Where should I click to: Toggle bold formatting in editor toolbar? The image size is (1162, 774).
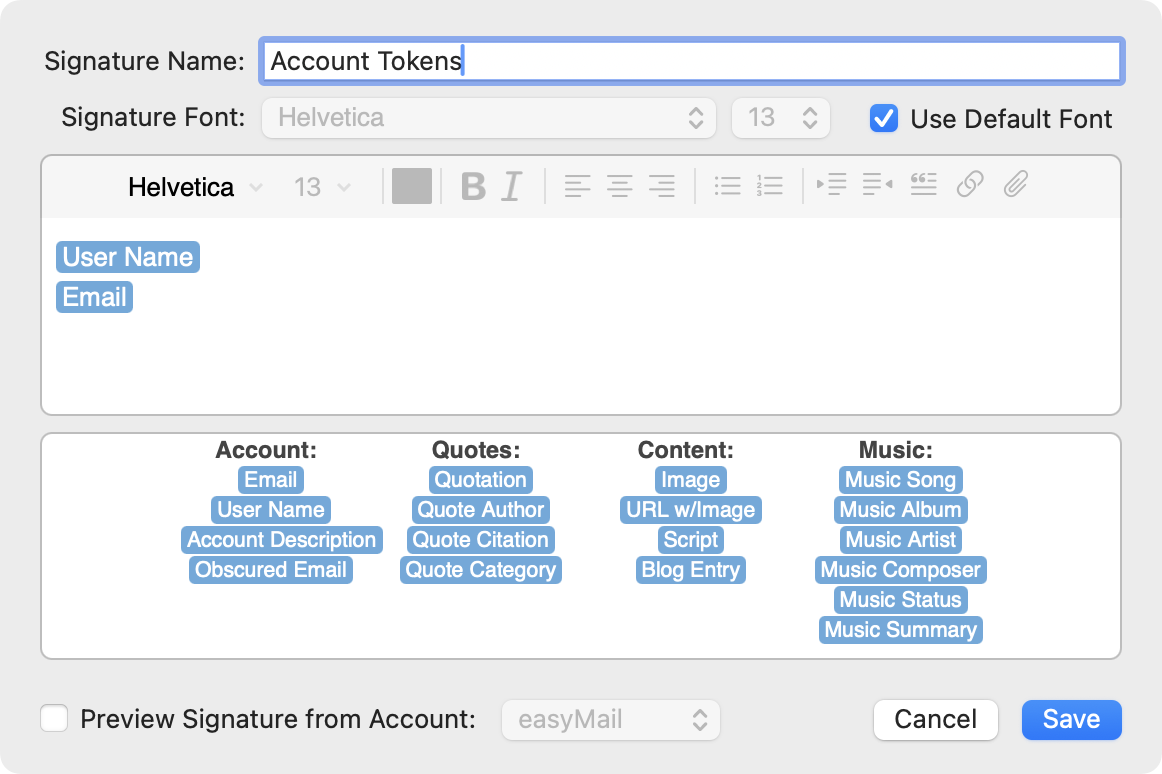tap(473, 186)
